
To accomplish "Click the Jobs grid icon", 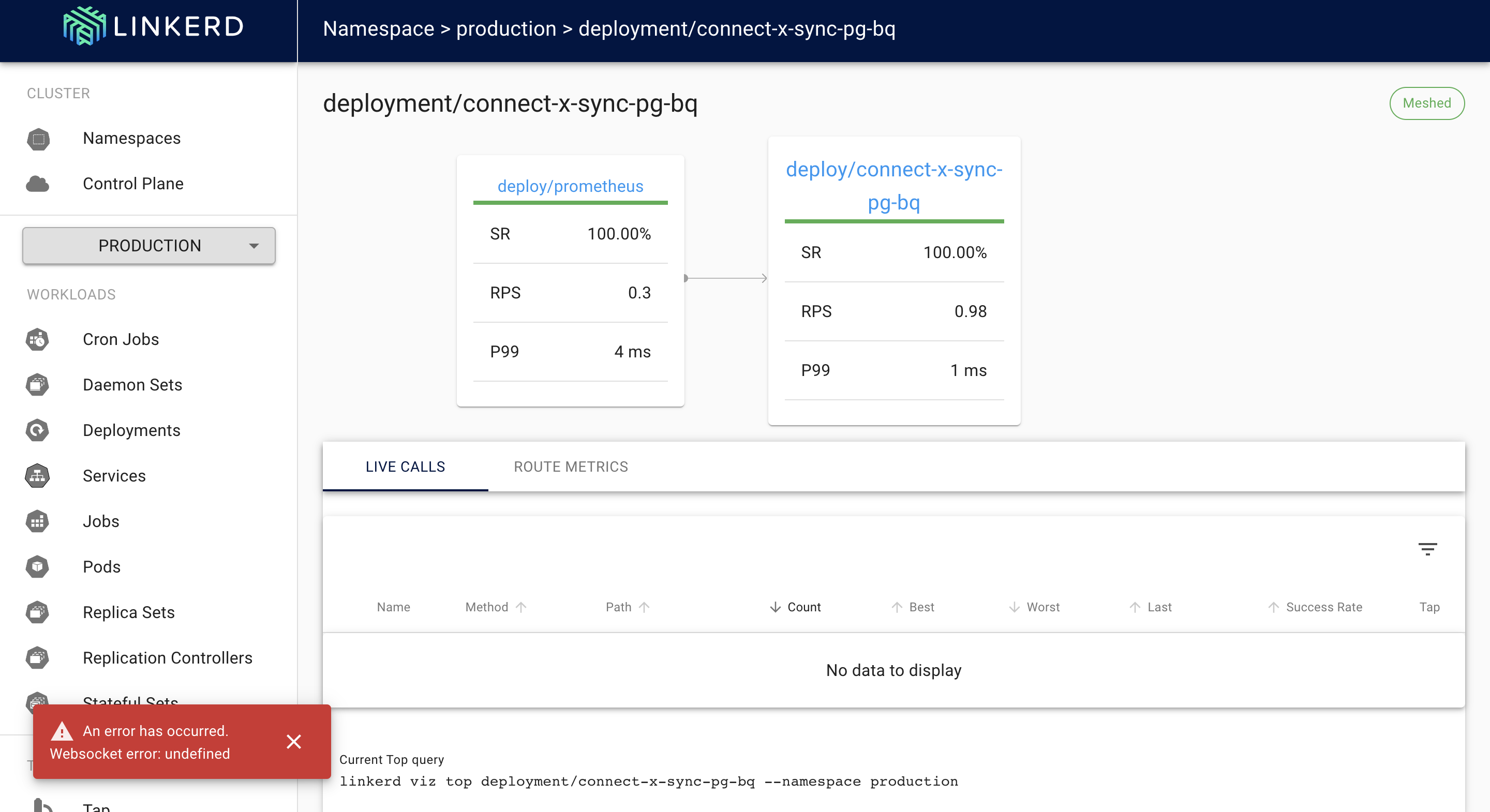I will (x=38, y=522).
